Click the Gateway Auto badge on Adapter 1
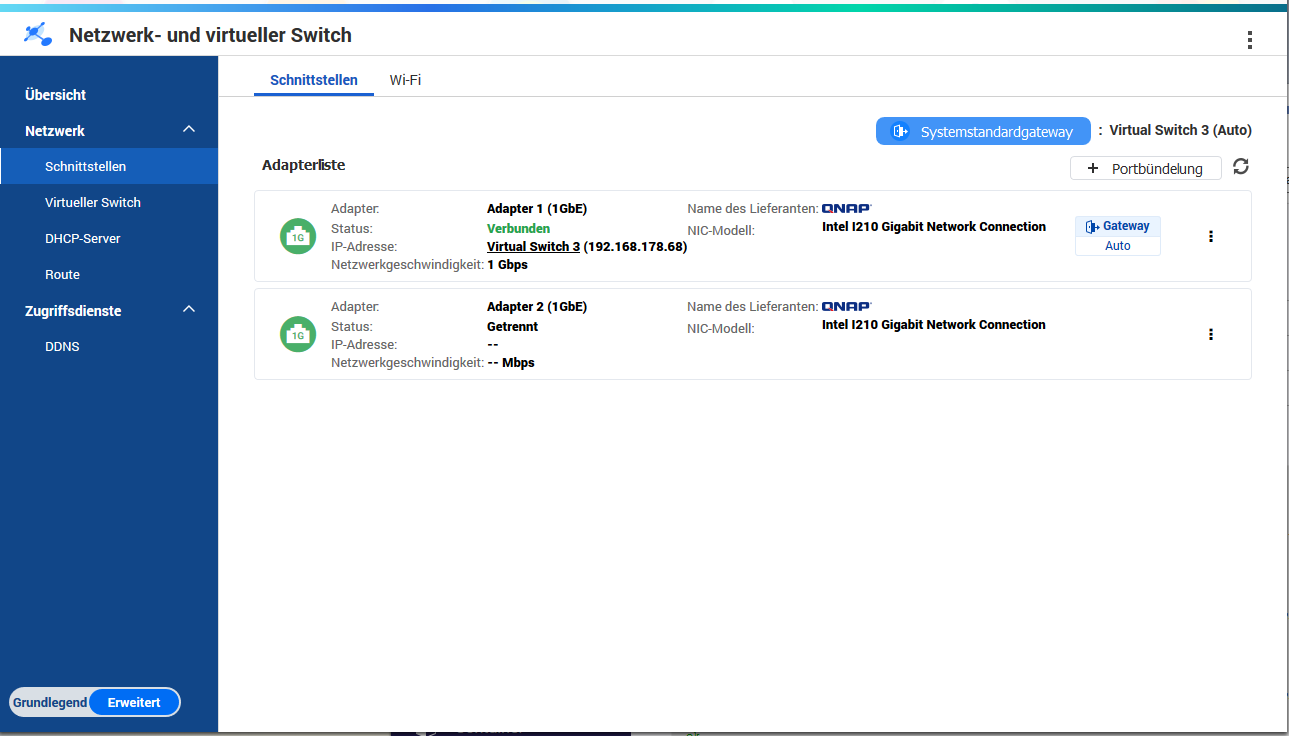This screenshot has height=736, width=1289. (1118, 236)
